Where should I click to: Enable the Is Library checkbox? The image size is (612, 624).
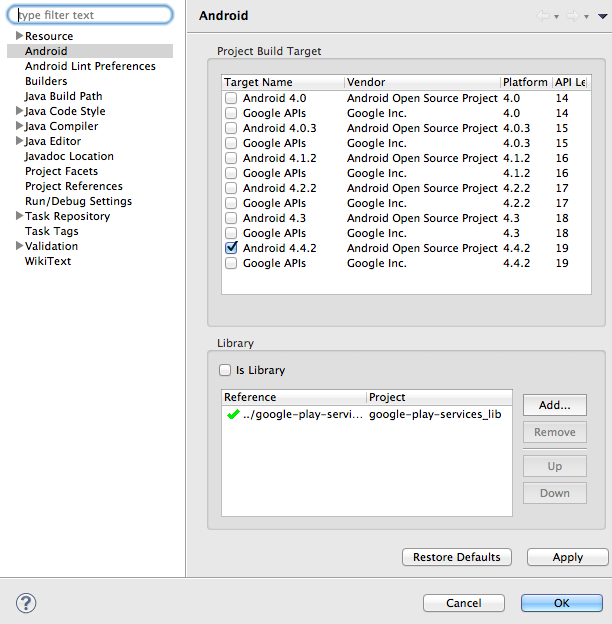pyautogui.click(x=225, y=370)
